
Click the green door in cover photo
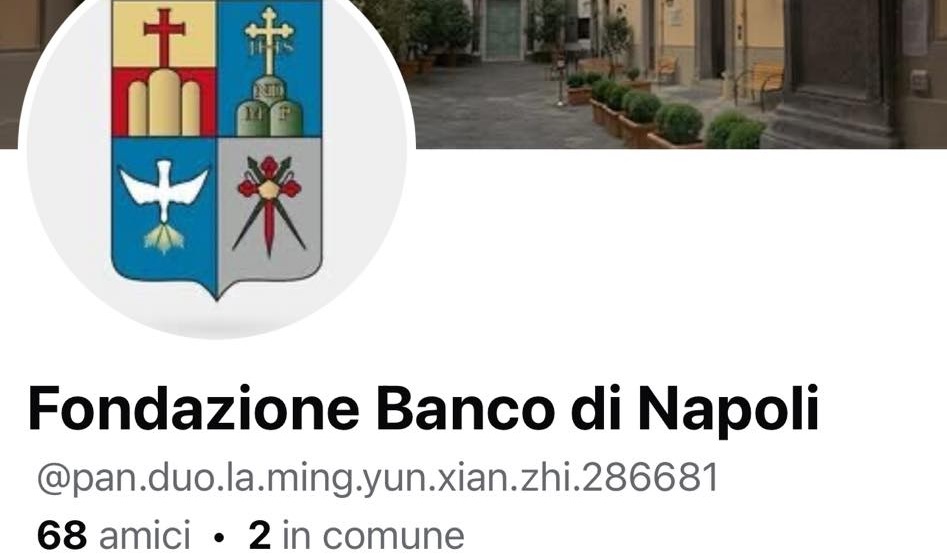(503, 29)
